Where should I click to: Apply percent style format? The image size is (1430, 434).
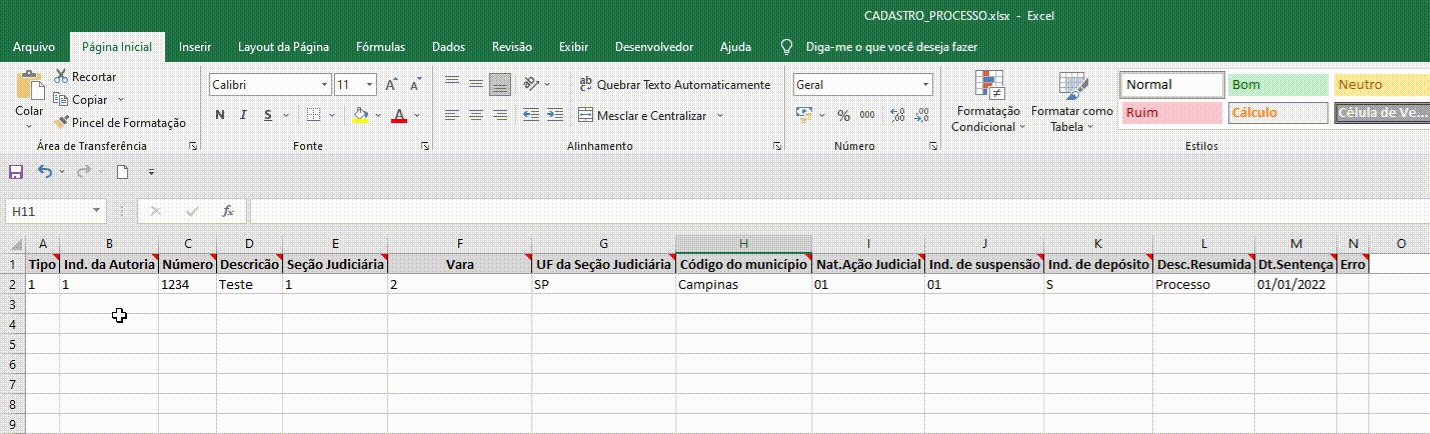[843, 115]
